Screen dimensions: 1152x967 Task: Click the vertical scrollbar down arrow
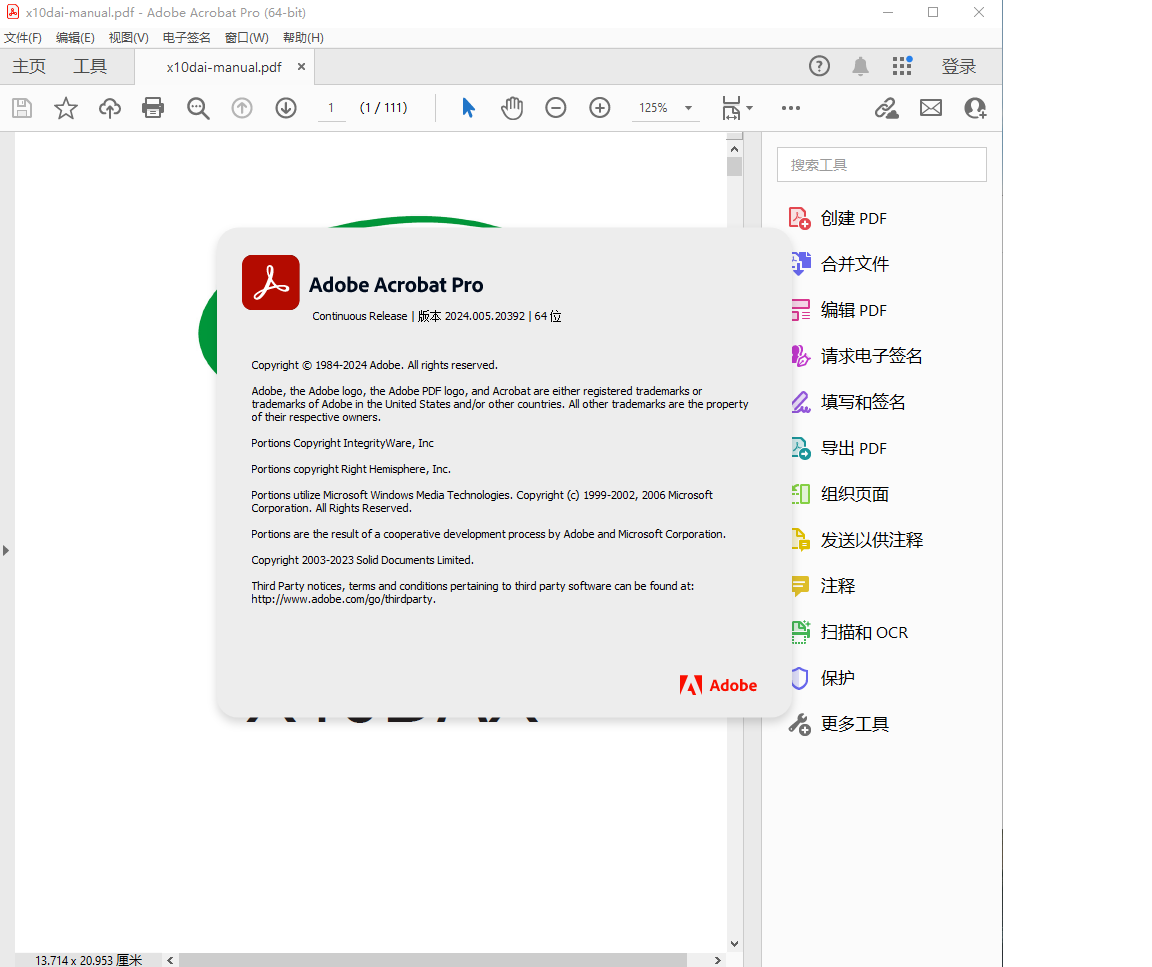[x=734, y=943]
